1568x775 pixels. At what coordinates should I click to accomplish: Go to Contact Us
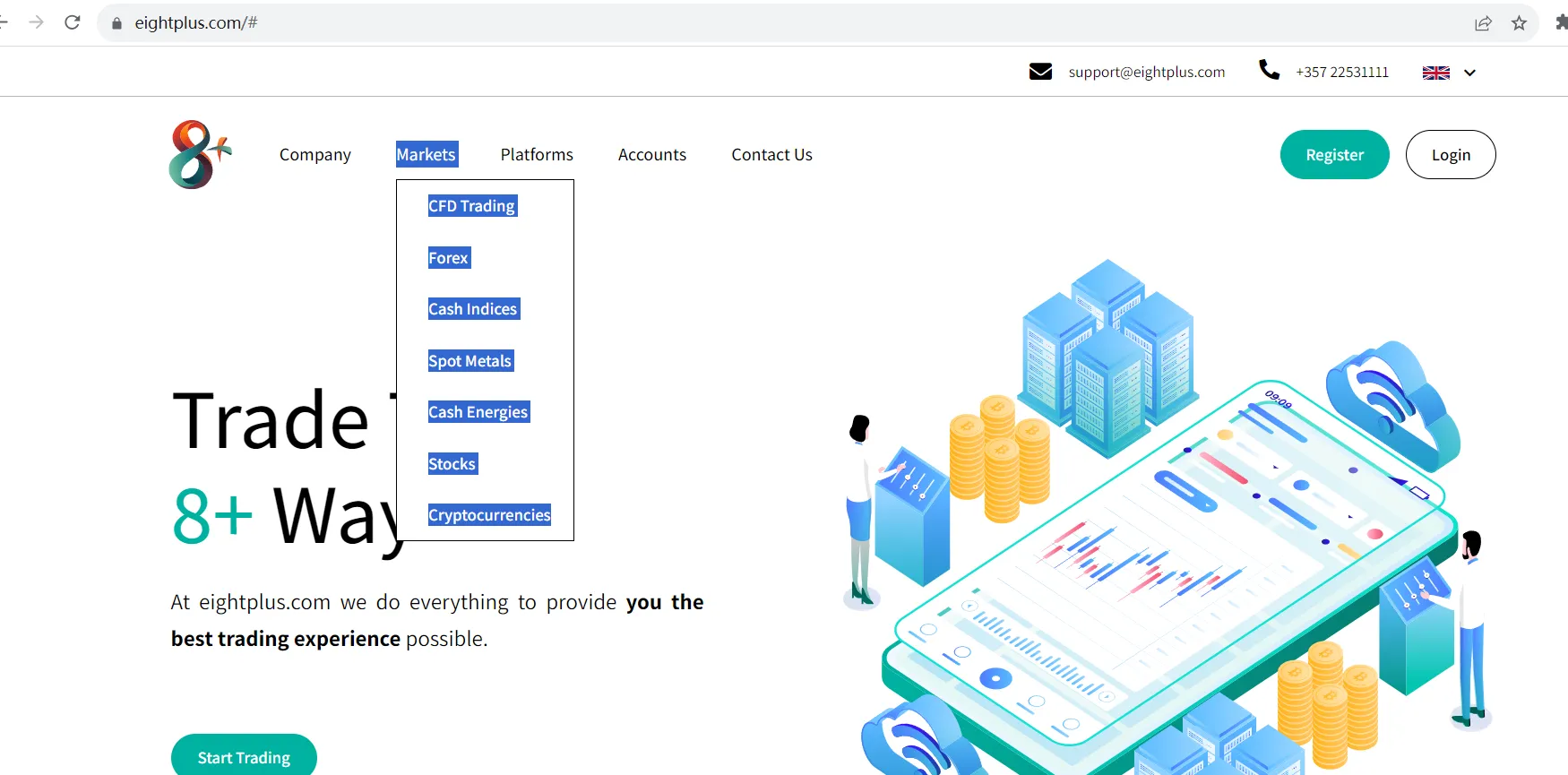click(771, 154)
